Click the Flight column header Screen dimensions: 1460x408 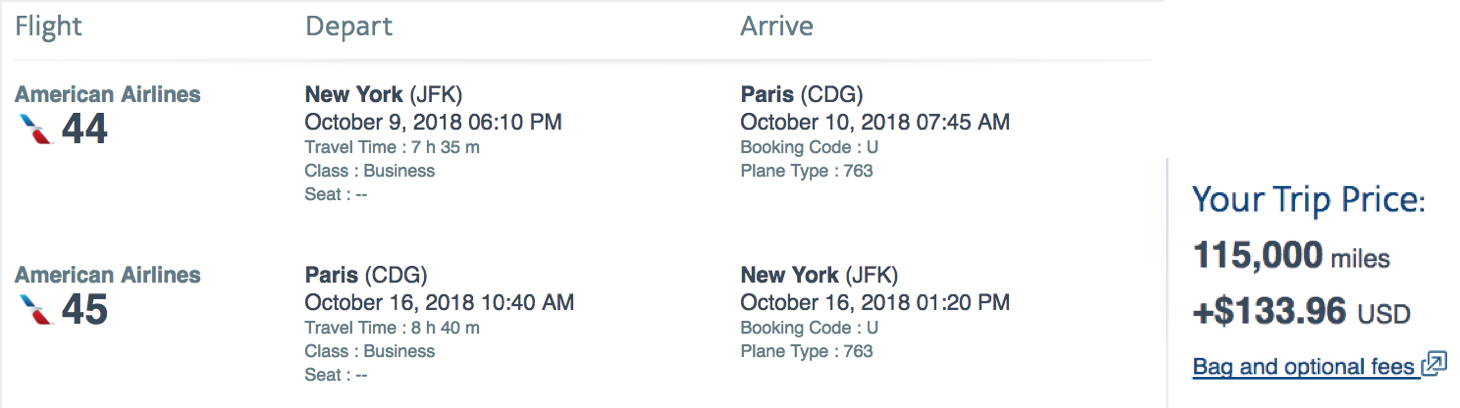click(48, 26)
